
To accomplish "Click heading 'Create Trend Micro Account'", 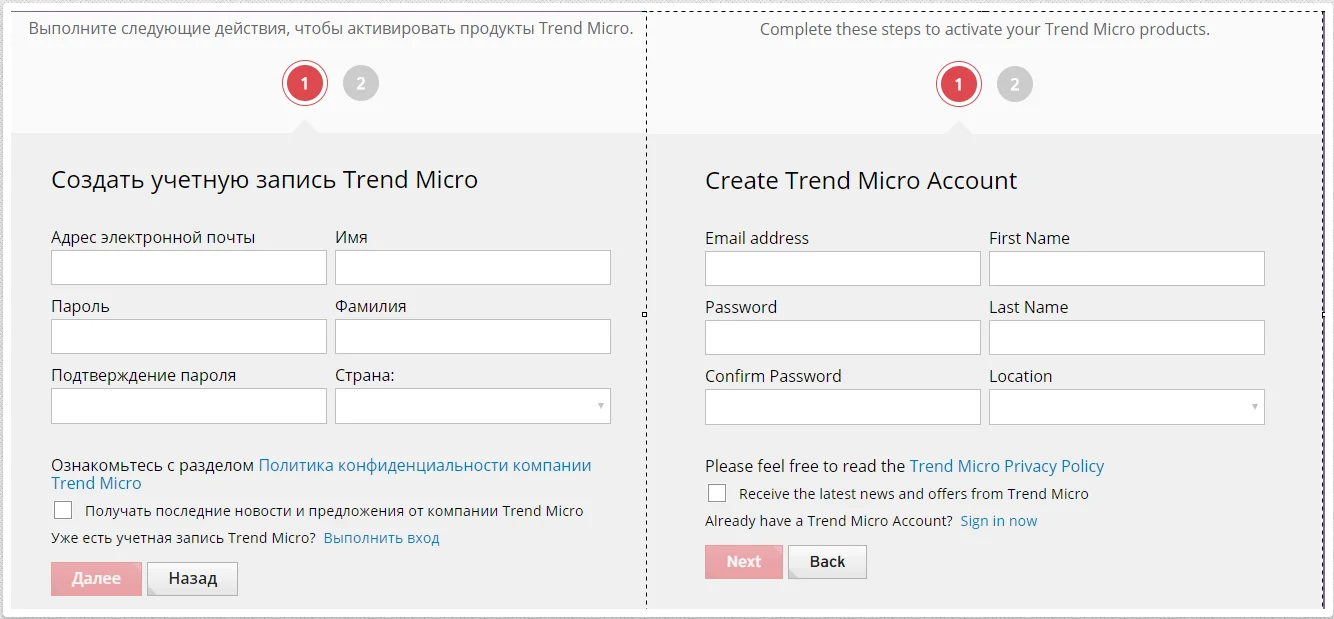I will coord(861,181).
